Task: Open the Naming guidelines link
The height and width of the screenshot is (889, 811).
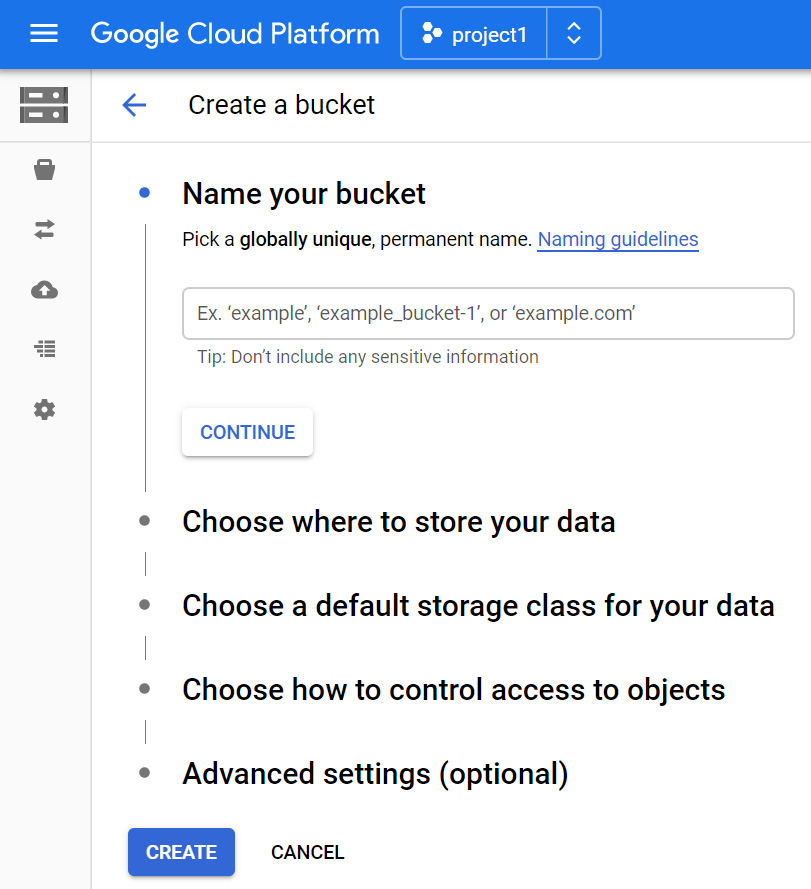Action: pos(618,239)
